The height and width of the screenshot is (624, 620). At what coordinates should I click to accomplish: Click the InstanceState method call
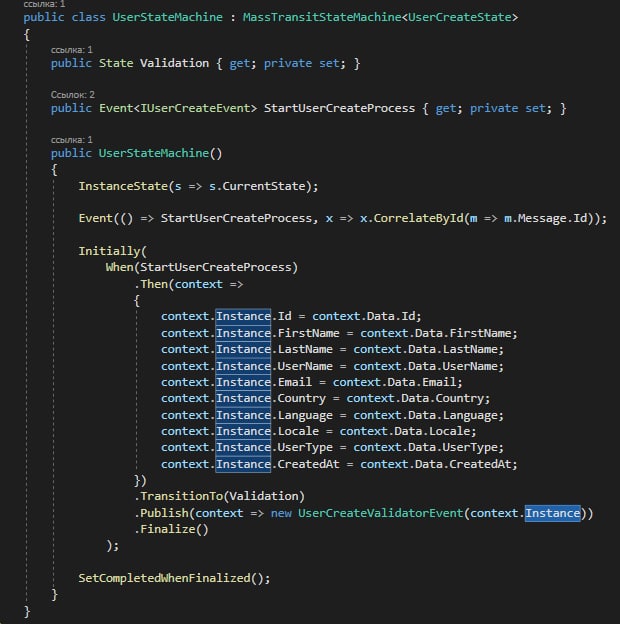coord(123,186)
